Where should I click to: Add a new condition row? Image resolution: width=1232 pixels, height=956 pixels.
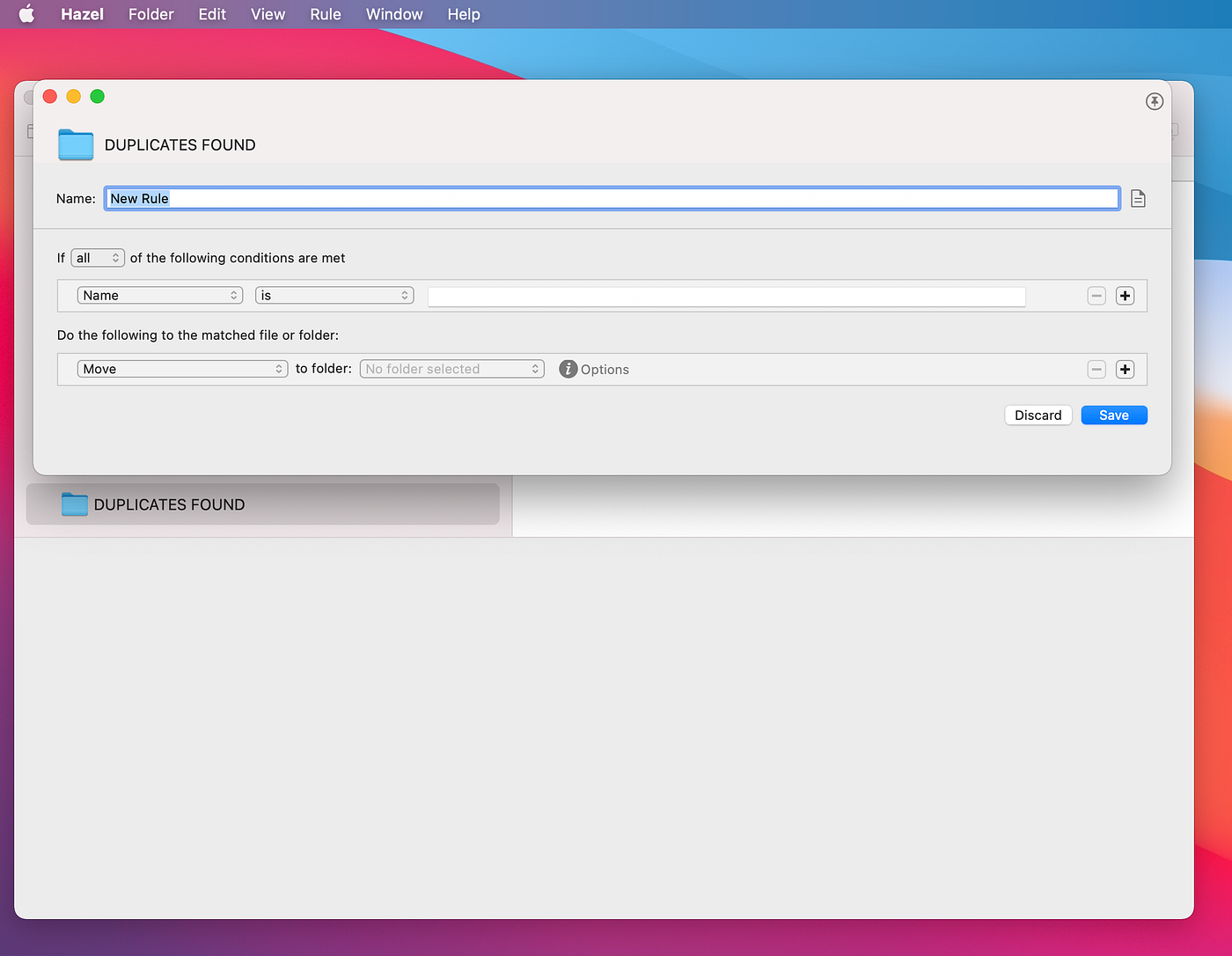click(1125, 296)
